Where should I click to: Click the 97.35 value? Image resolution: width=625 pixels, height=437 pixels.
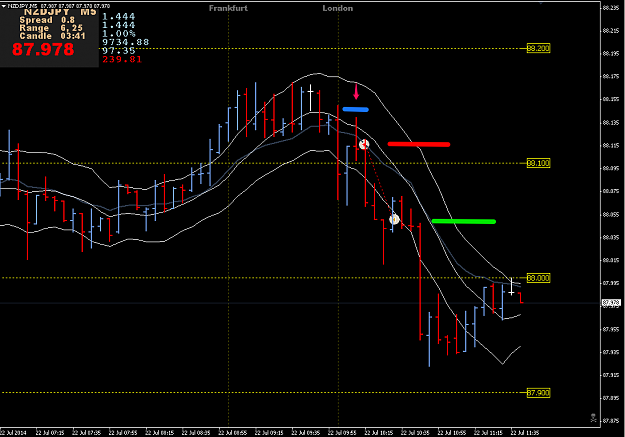click(119, 51)
